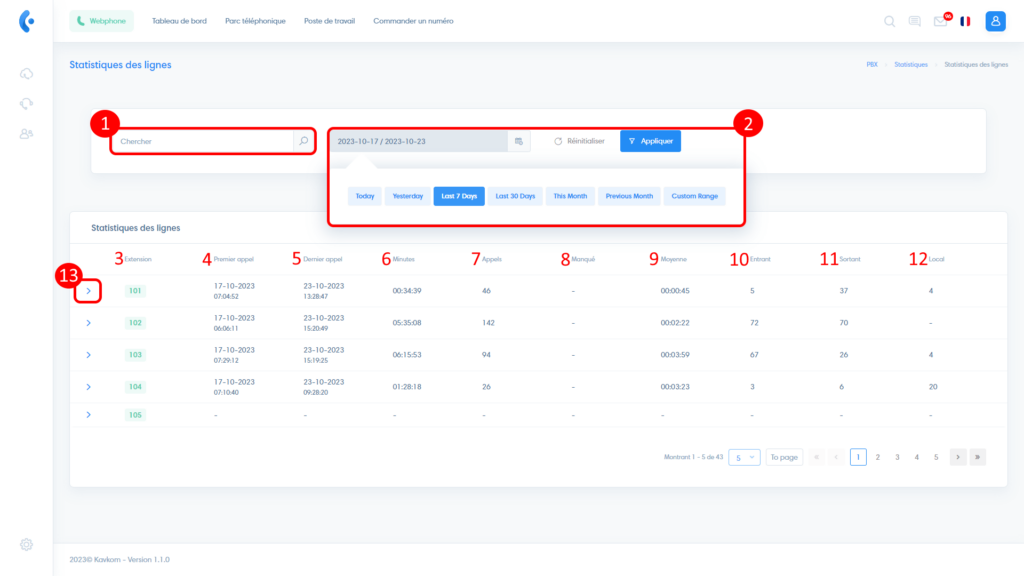Click the search icon in Chercher field

(303, 141)
